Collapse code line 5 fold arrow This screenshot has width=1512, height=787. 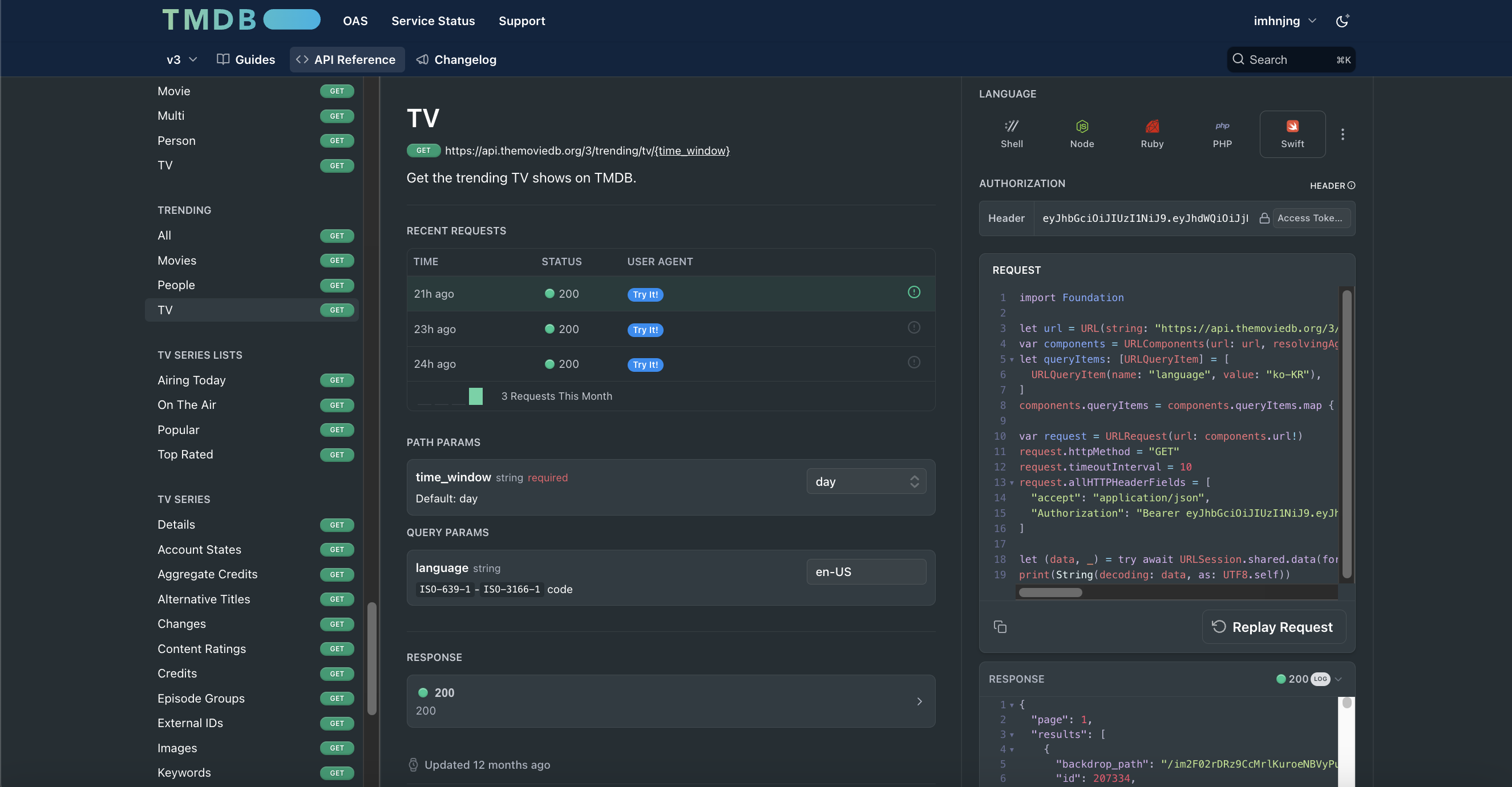[x=1012, y=360]
